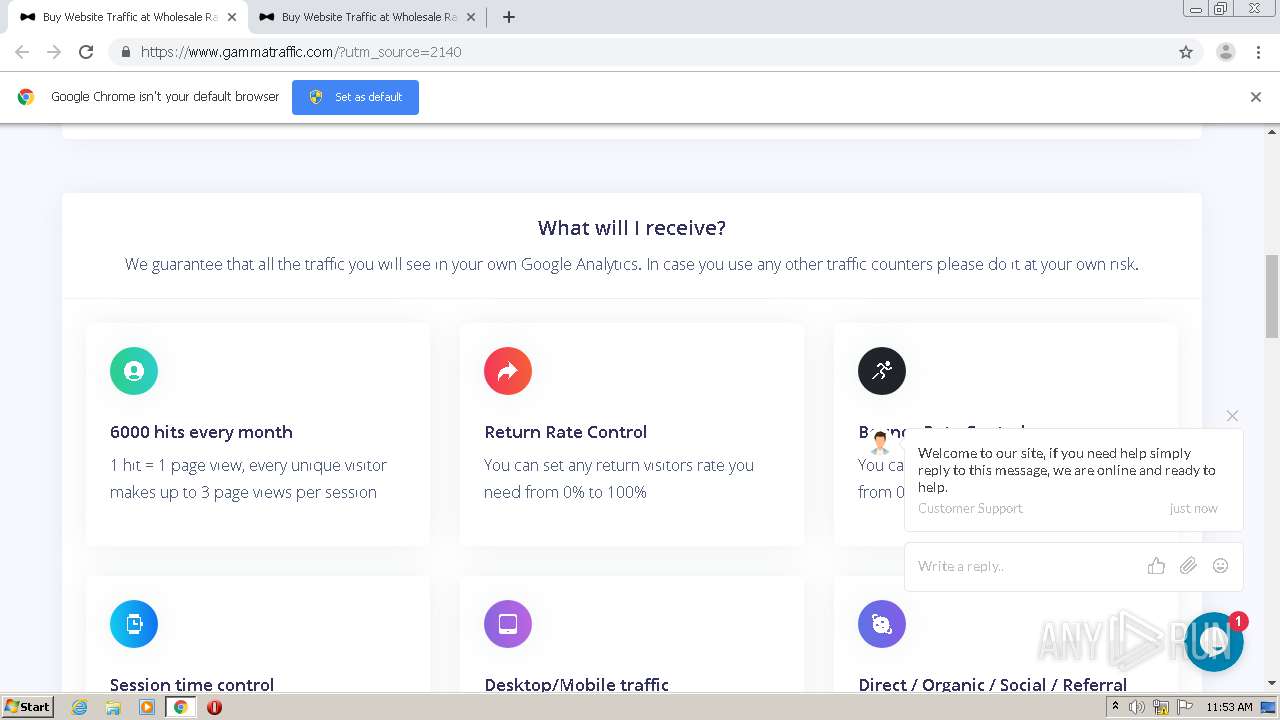Click the Direct / Organic / Social / Referral title
Image resolution: width=1280 pixels, height=720 pixels.
tap(993, 684)
